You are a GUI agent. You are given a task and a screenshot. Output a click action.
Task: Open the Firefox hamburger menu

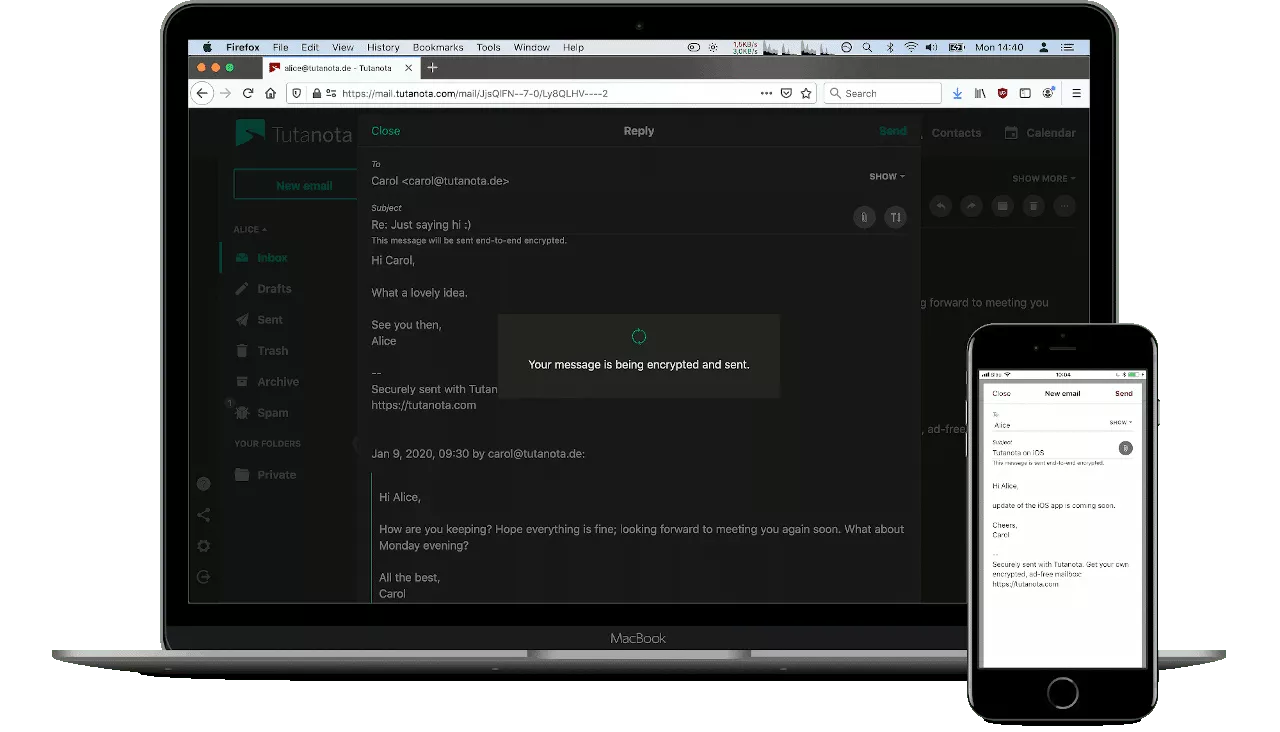pyautogui.click(x=1076, y=93)
